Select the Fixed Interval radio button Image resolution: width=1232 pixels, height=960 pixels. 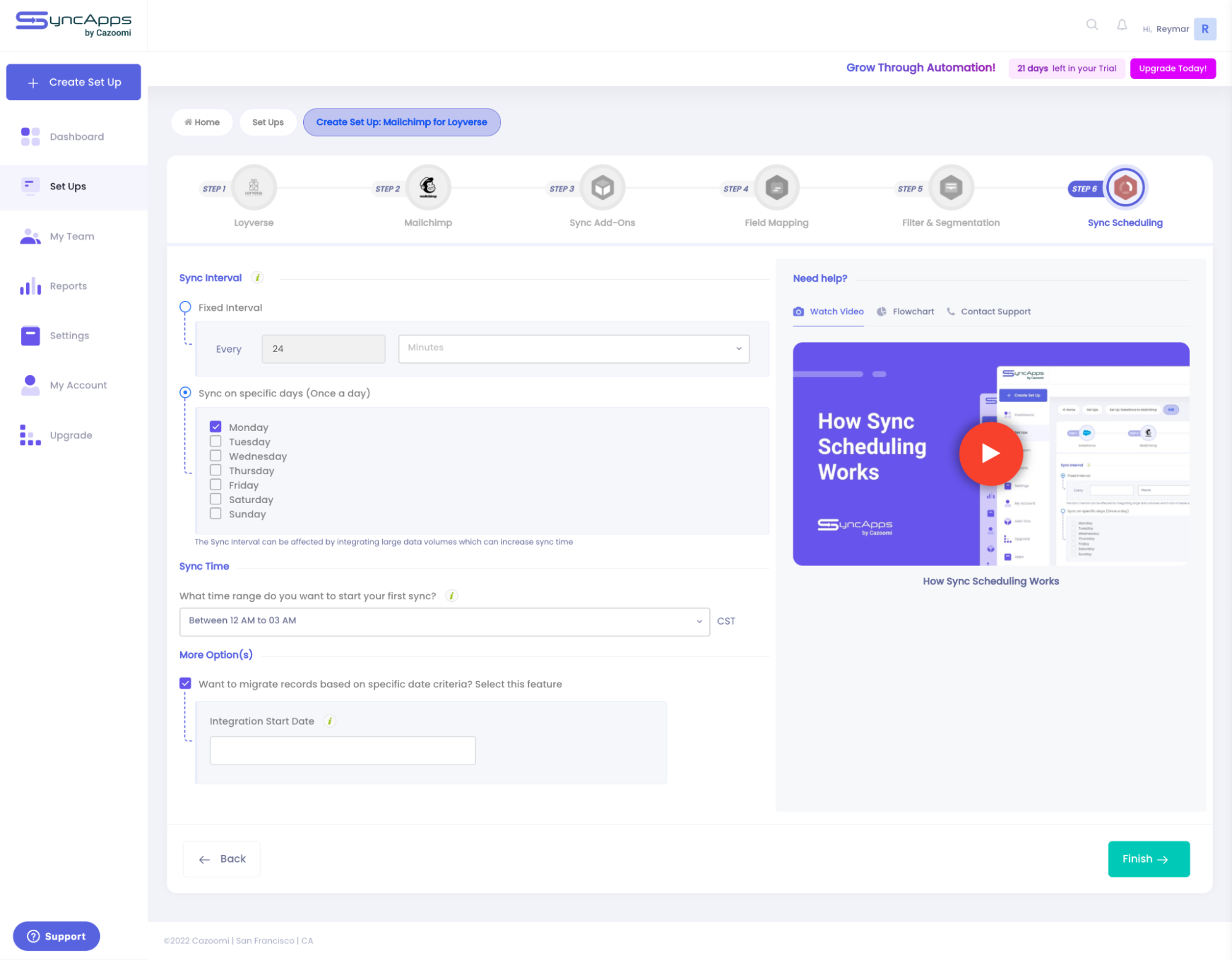185,307
